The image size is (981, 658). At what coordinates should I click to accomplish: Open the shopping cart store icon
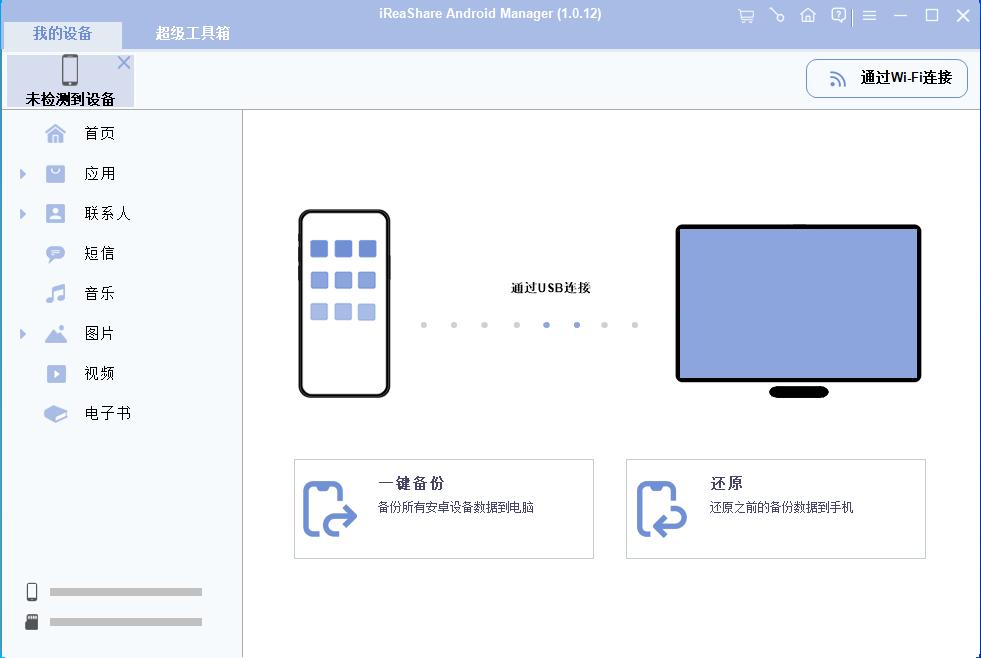[x=745, y=16]
